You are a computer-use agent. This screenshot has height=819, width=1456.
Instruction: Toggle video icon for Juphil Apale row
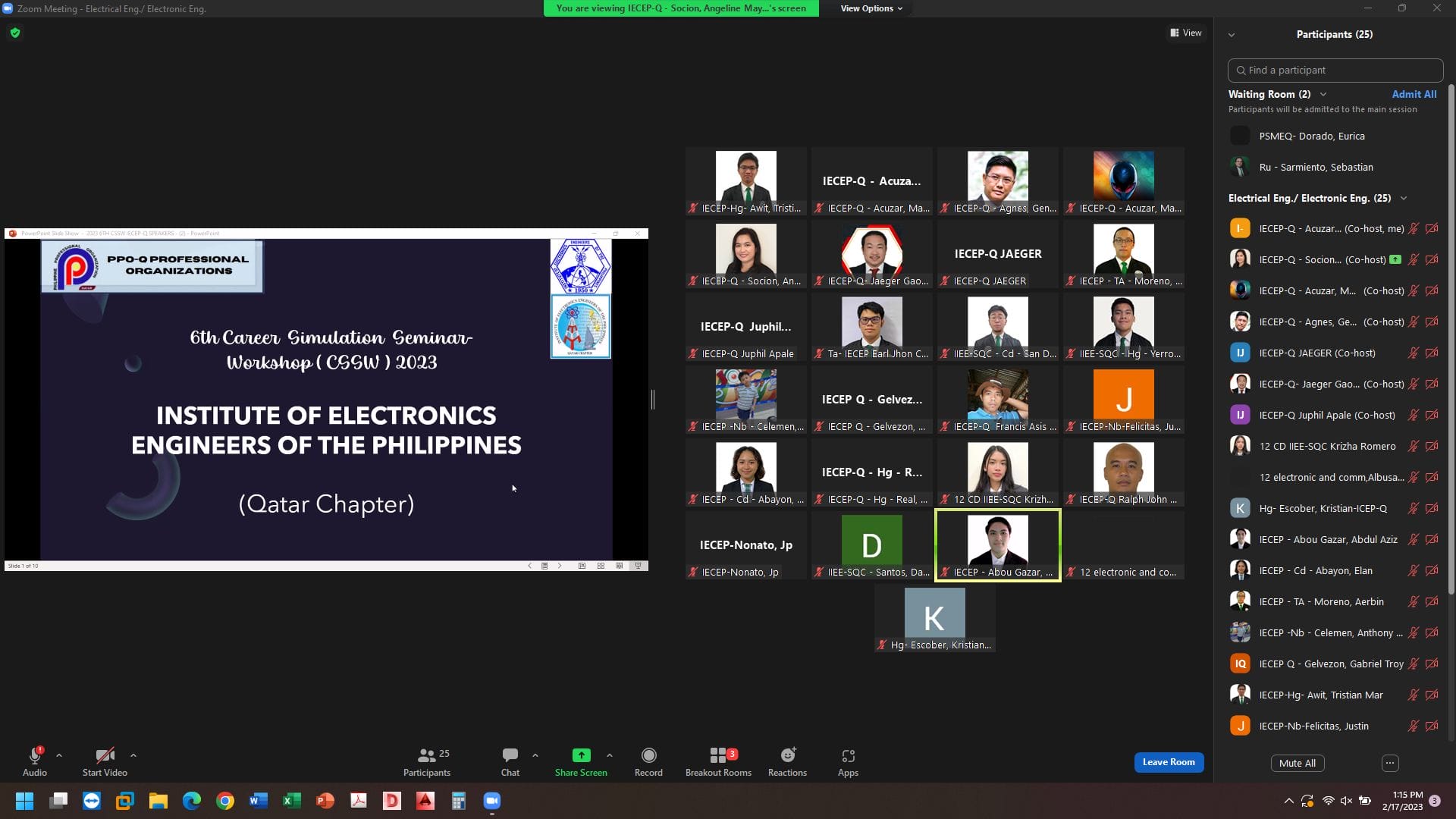point(1432,415)
